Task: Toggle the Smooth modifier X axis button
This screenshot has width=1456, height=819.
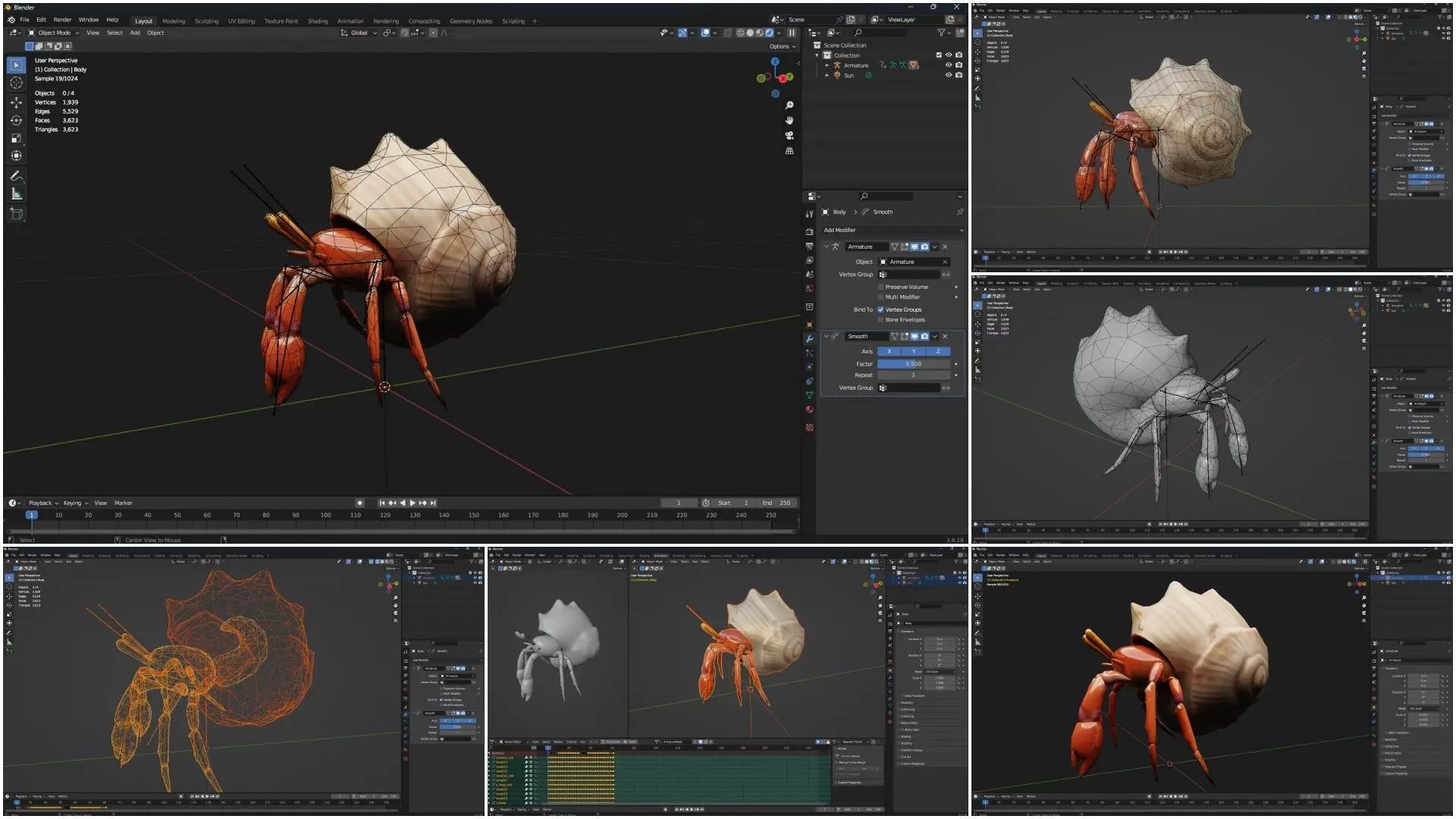Action: click(x=890, y=351)
